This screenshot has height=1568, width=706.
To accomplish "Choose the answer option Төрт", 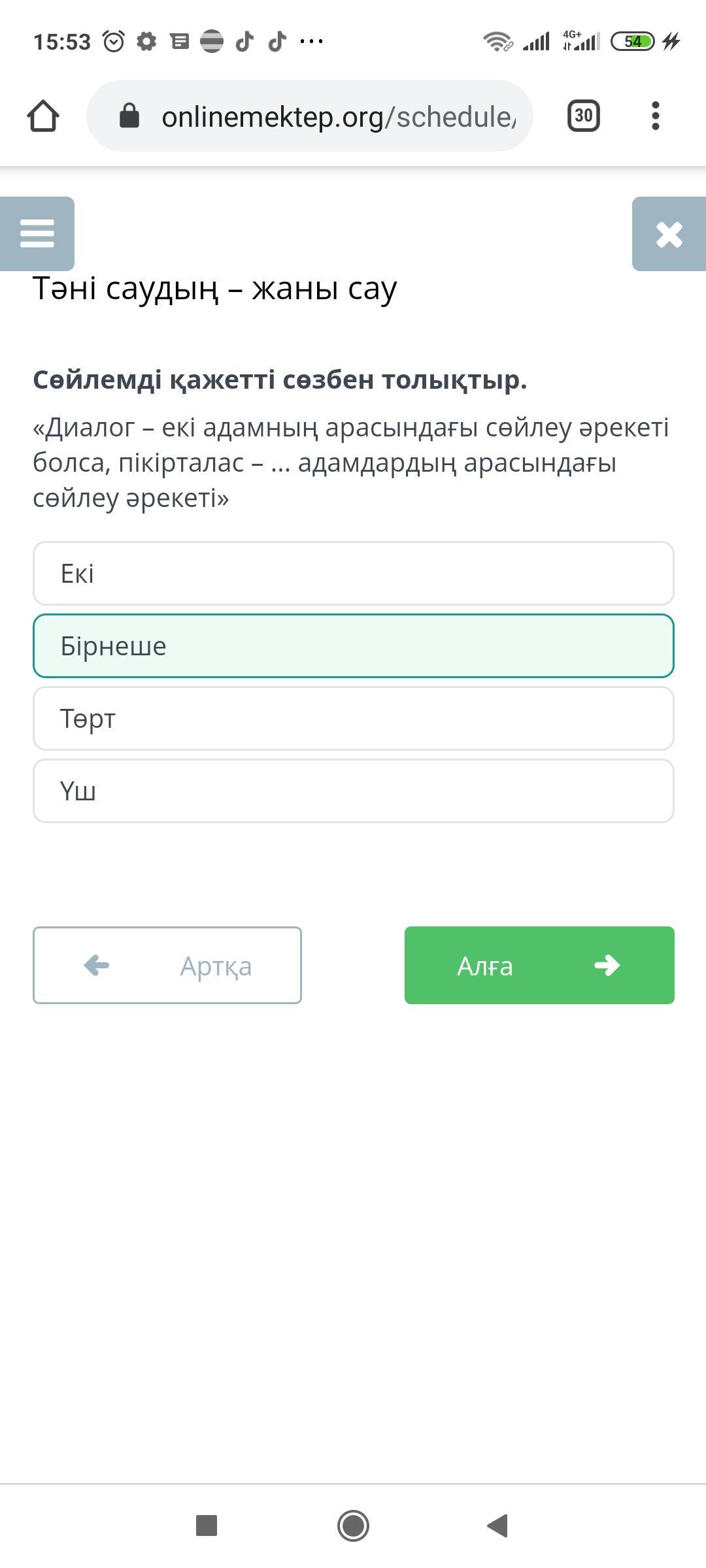I will 353,719.
